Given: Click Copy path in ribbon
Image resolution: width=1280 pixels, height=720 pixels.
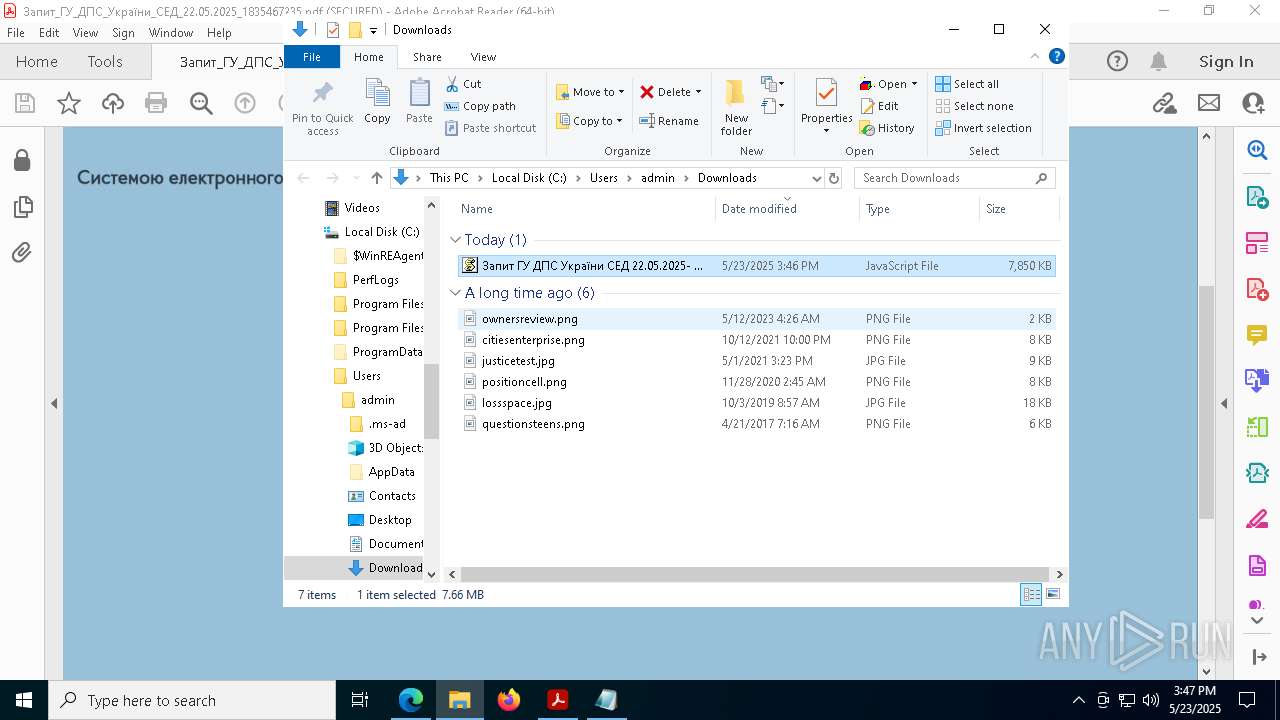Looking at the screenshot, I should pyautogui.click(x=480, y=106).
